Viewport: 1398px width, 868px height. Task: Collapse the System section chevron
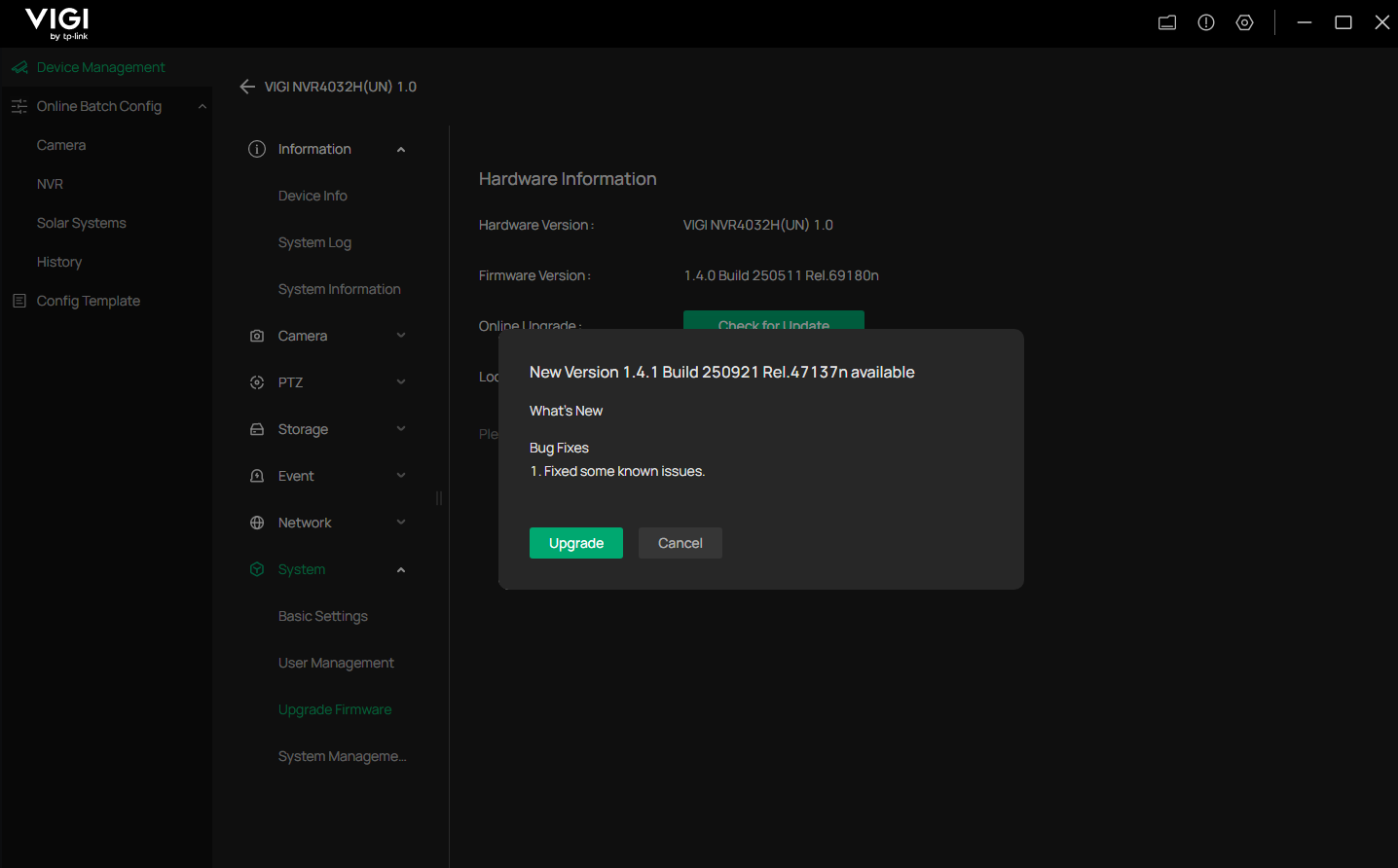(x=400, y=568)
